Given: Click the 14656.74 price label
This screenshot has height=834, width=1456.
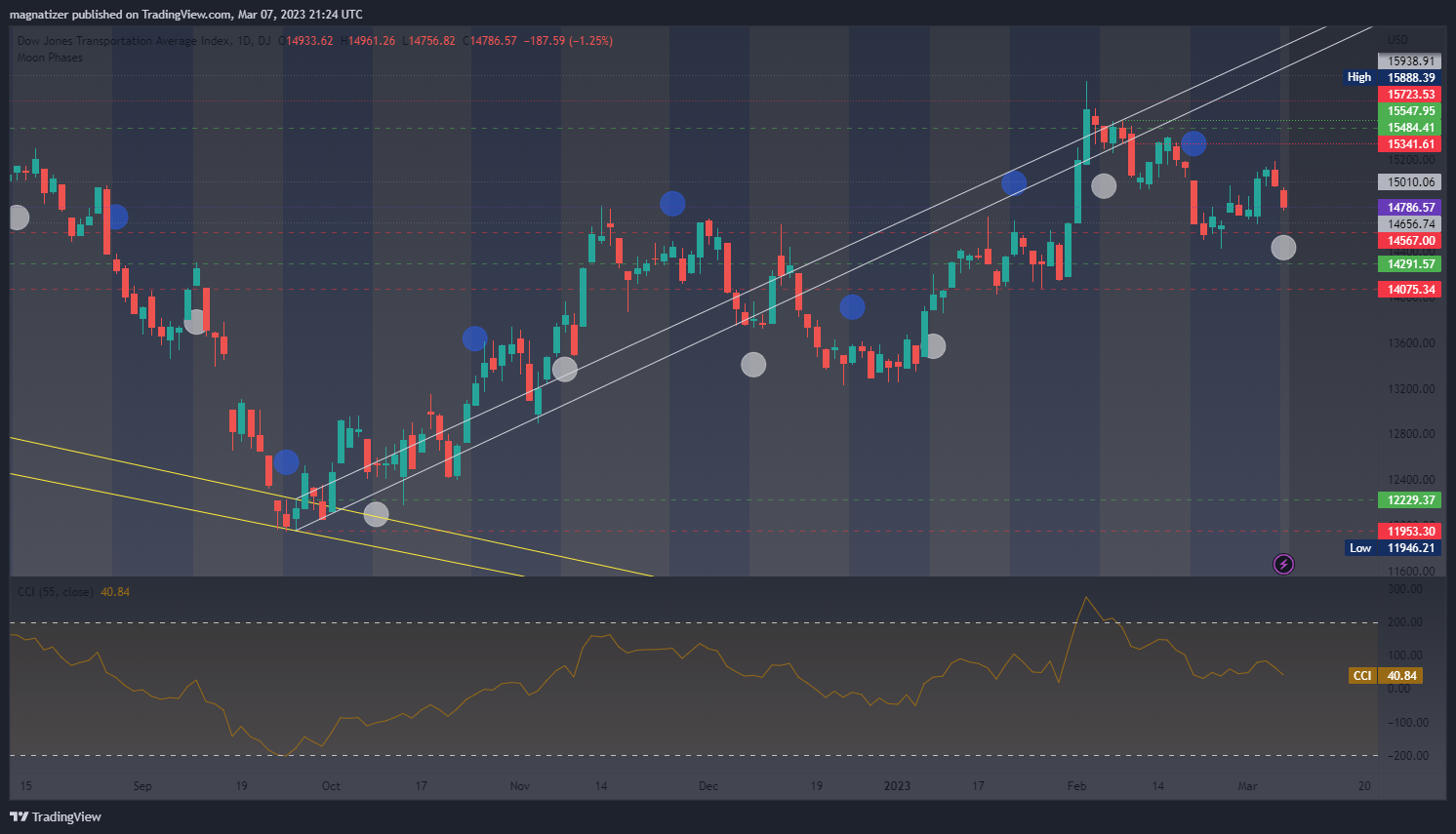Looking at the screenshot, I should pos(1409,224).
